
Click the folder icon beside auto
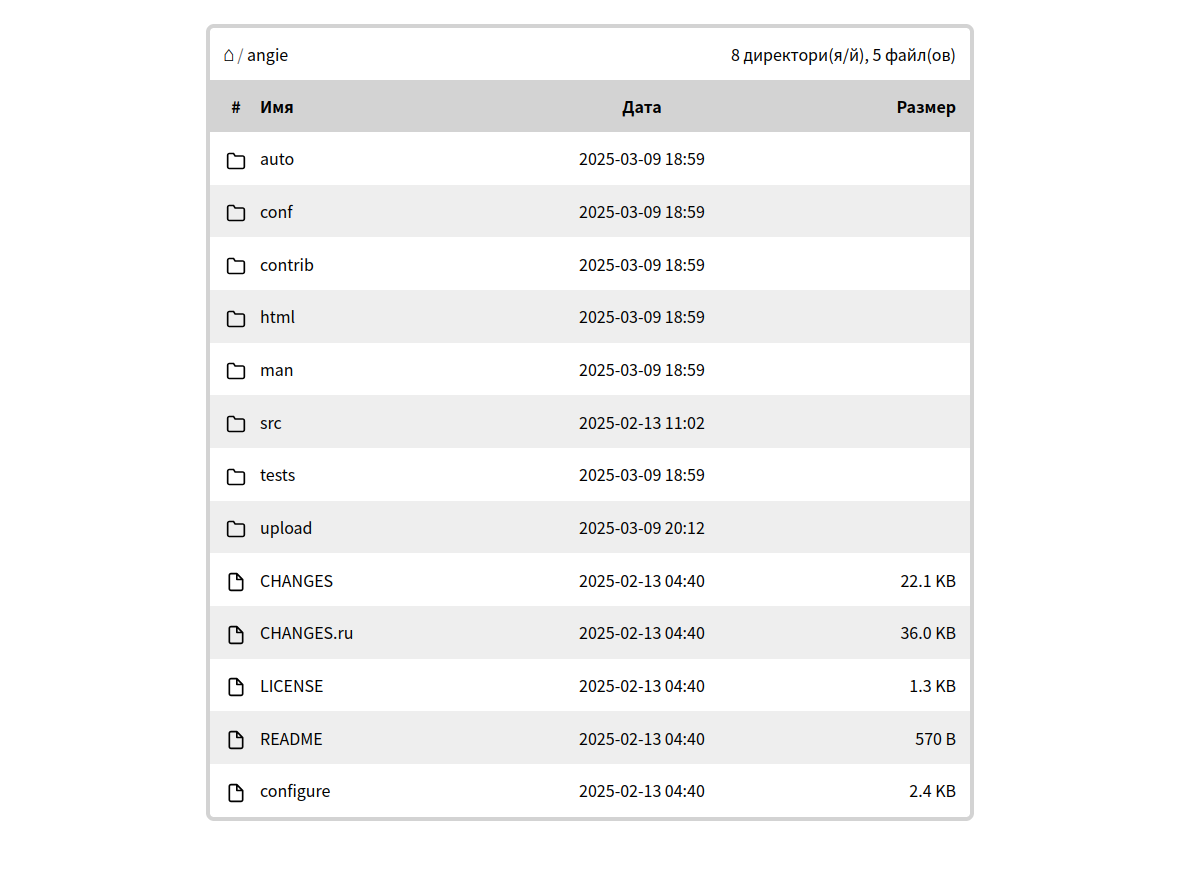[236, 160]
